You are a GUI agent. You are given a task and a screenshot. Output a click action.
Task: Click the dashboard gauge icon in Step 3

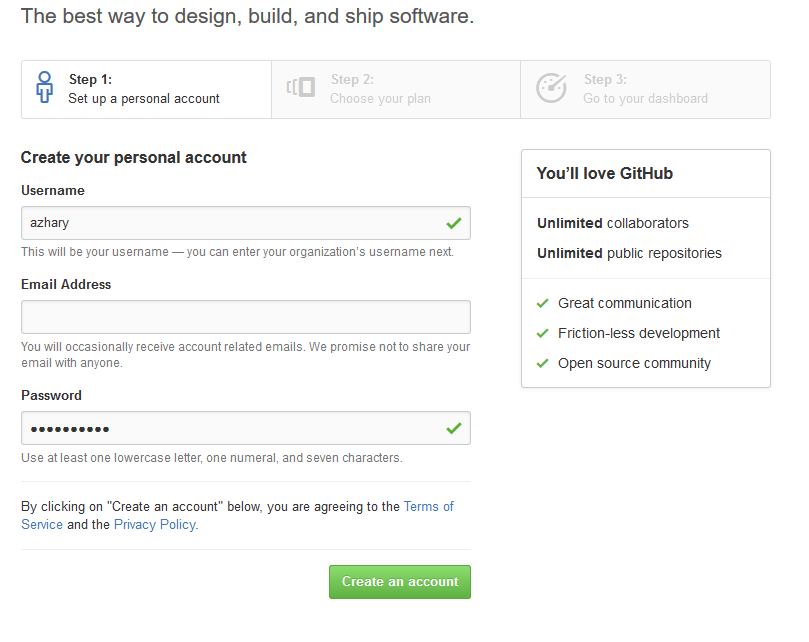pos(551,88)
